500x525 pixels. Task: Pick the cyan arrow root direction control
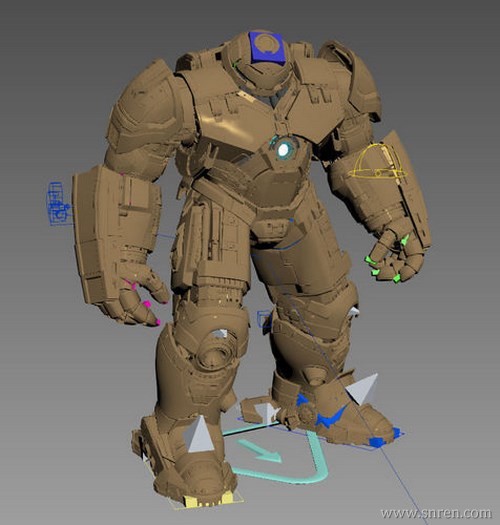click(260, 451)
